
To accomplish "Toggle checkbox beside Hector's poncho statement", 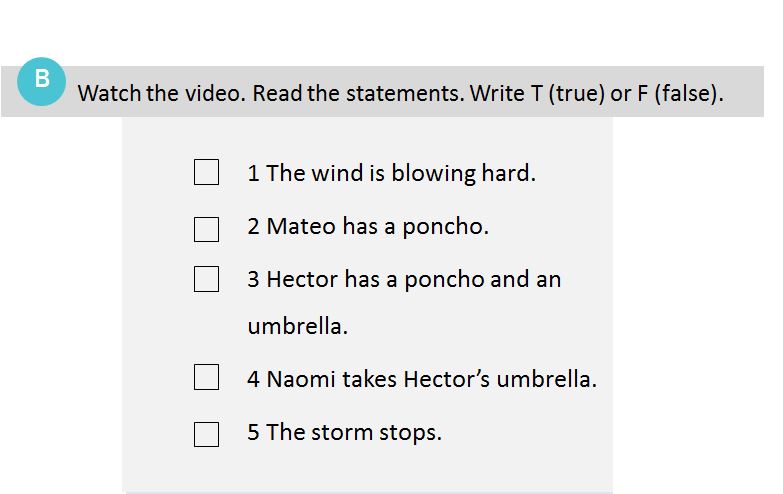I will click(x=206, y=280).
